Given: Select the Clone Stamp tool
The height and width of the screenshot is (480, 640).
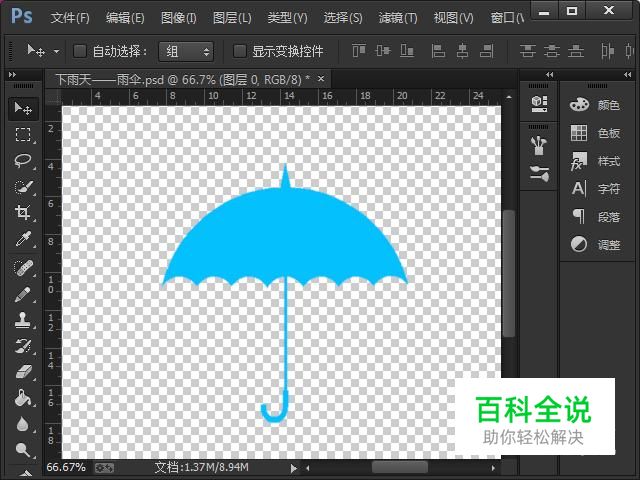Looking at the screenshot, I should click(23, 320).
